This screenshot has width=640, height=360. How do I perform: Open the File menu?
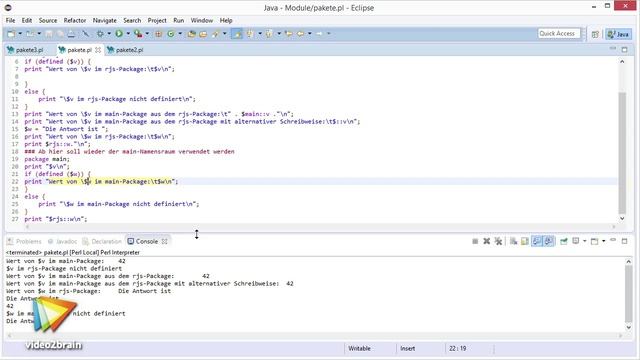click(x=11, y=20)
